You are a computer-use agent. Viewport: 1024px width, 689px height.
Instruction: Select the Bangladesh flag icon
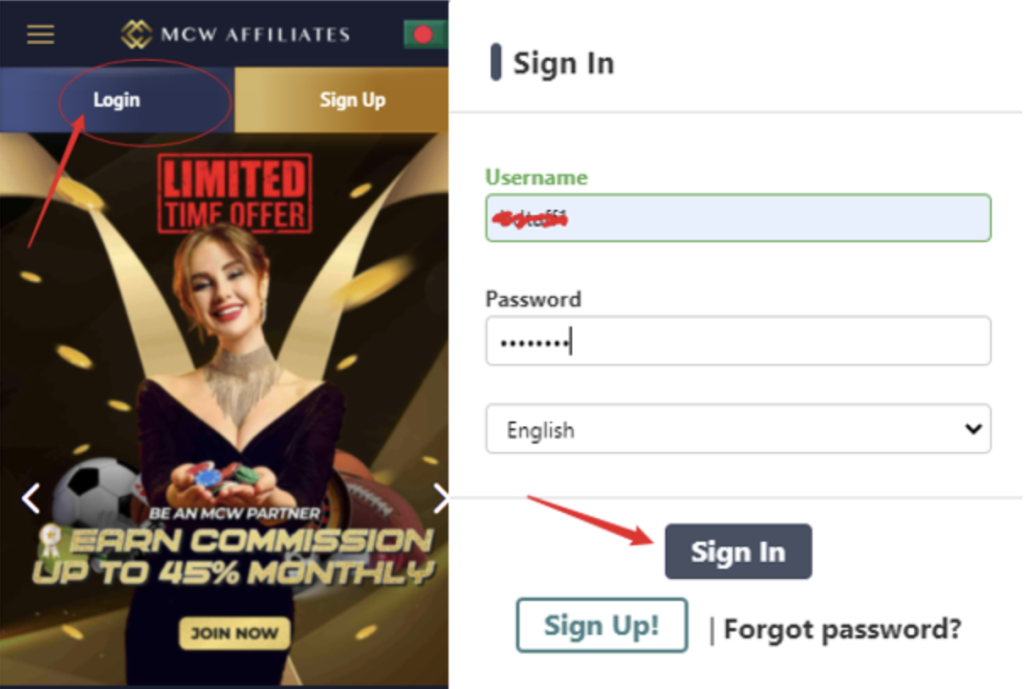424,34
